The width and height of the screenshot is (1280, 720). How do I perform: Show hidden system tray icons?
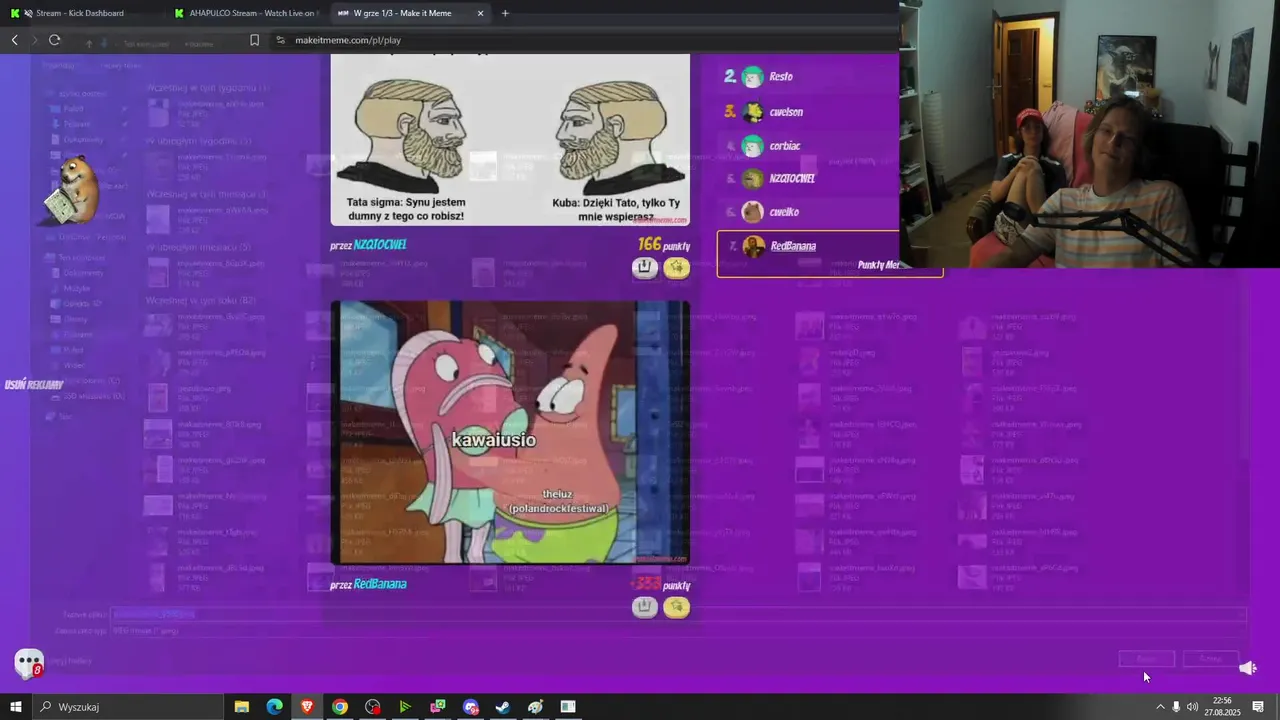(x=1160, y=707)
